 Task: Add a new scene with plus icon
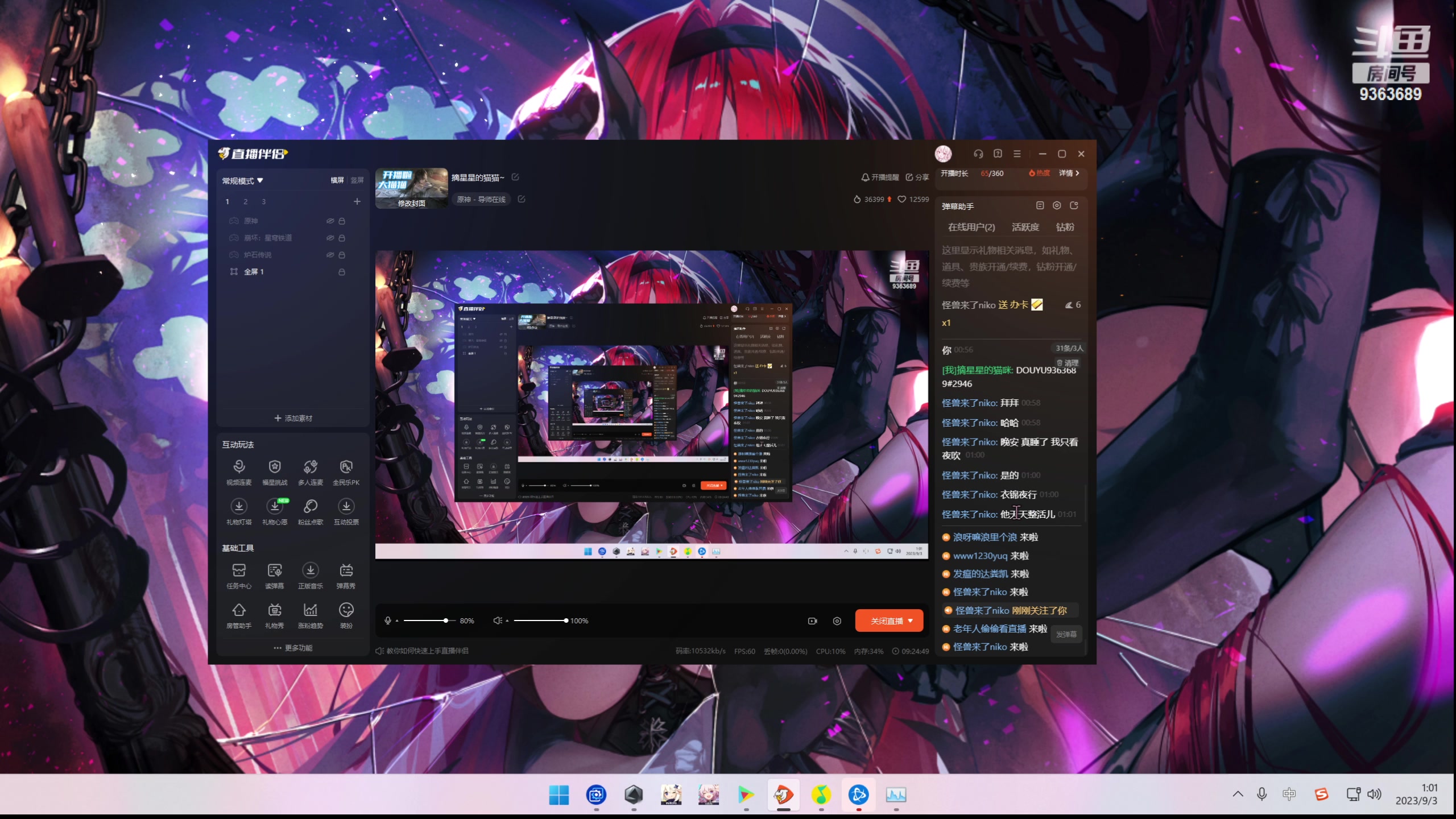tap(357, 201)
